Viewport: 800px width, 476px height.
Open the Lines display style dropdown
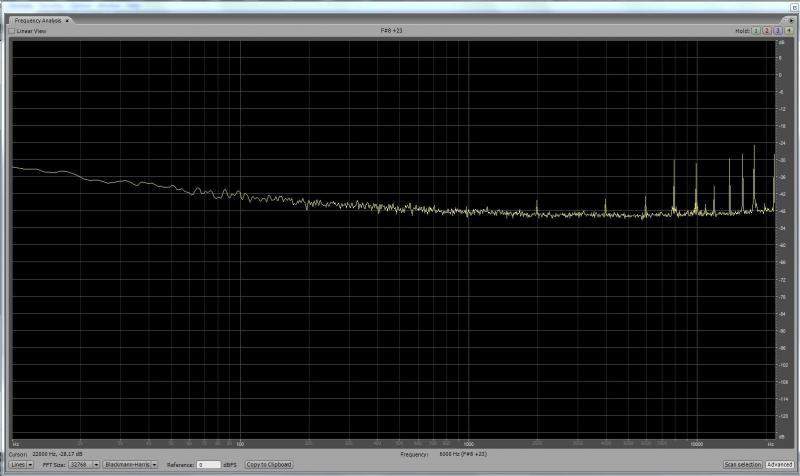click(x=20, y=465)
